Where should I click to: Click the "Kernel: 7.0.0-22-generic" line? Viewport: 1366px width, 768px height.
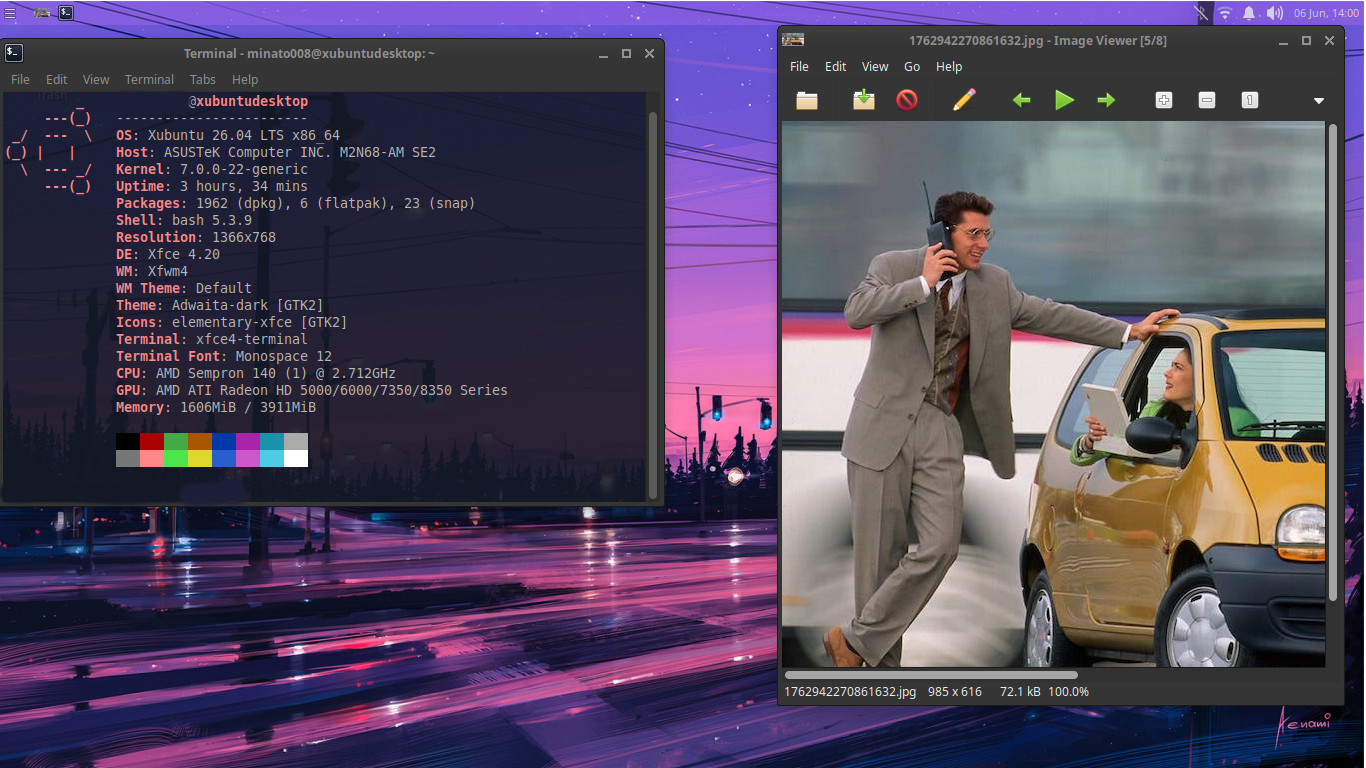pos(212,169)
